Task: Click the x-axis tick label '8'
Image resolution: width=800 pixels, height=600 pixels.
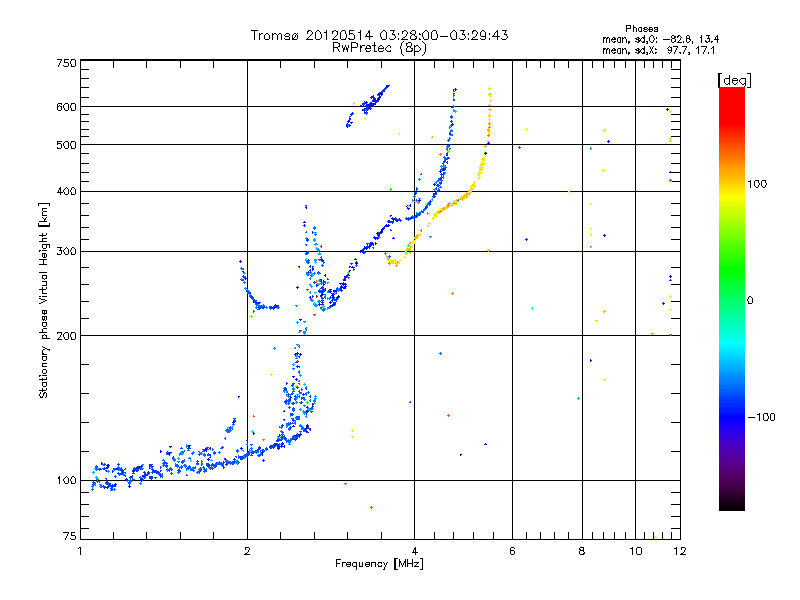Action: click(582, 551)
